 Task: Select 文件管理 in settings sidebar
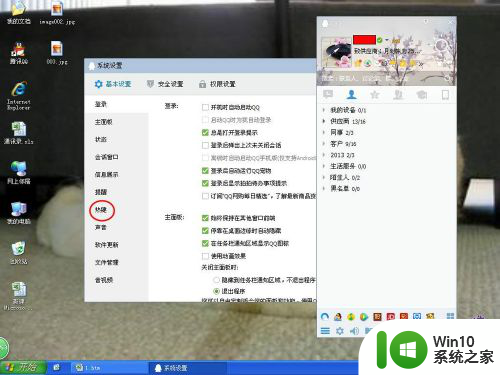click(106, 262)
